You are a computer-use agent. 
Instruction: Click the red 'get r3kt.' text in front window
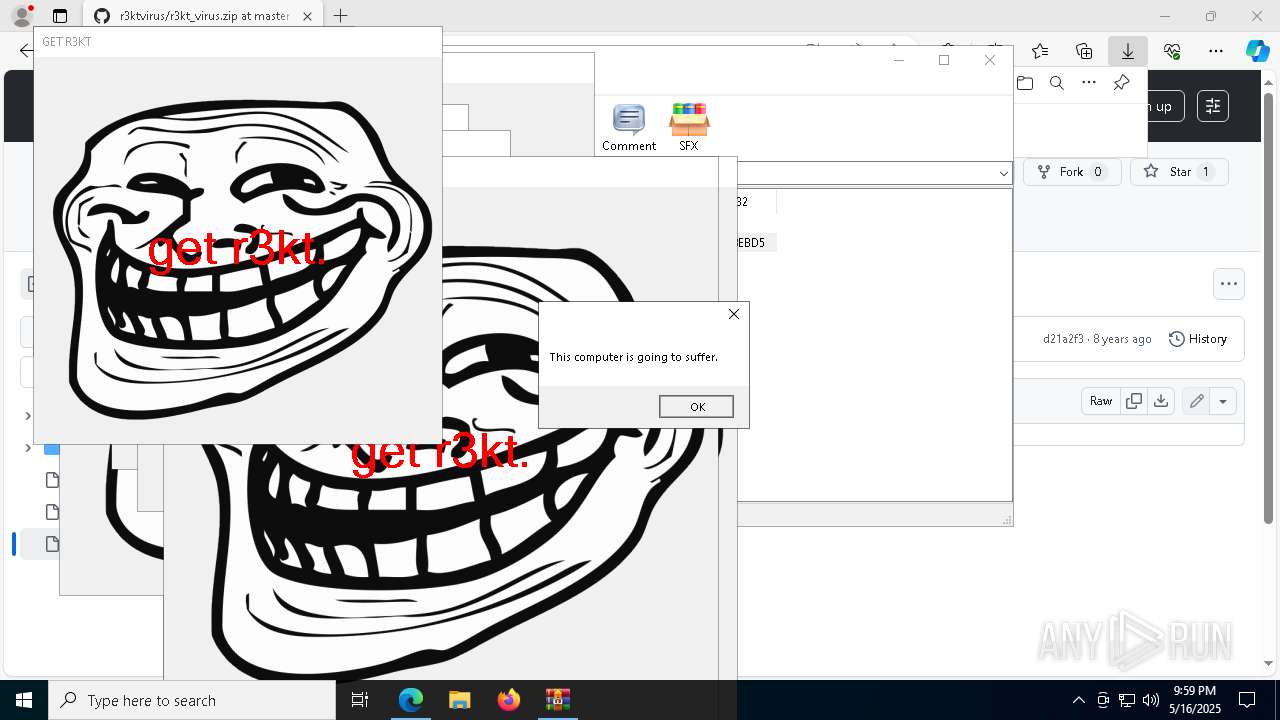pyautogui.click(x=237, y=250)
